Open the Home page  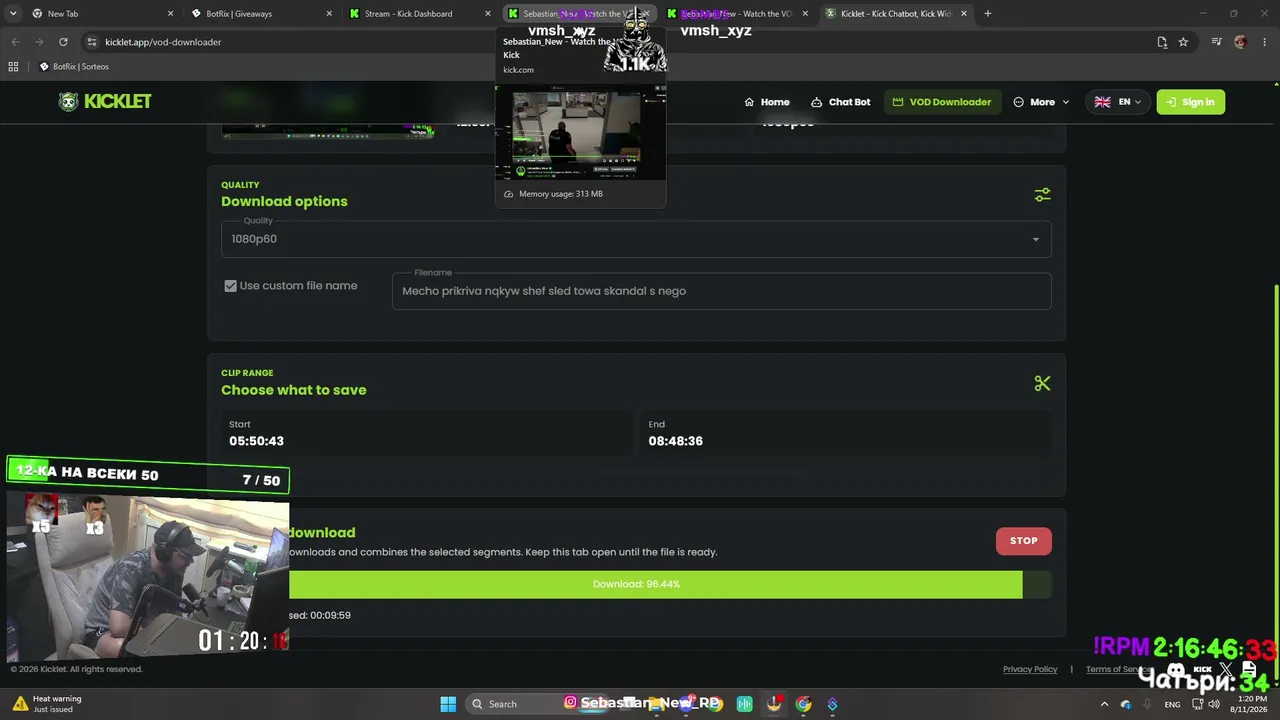pyautogui.click(x=767, y=102)
